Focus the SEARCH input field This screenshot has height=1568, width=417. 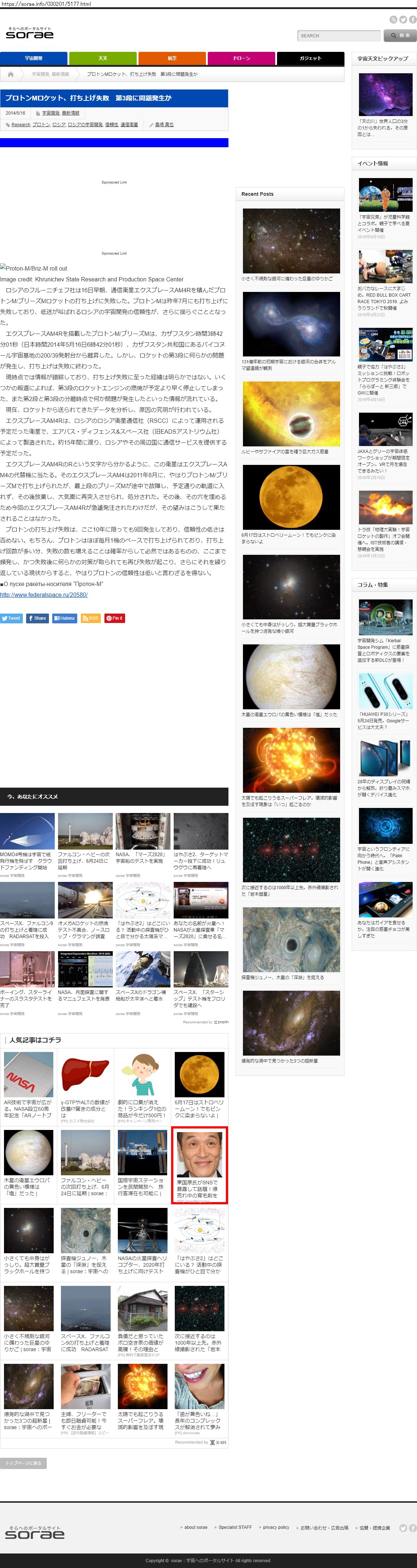[339, 35]
